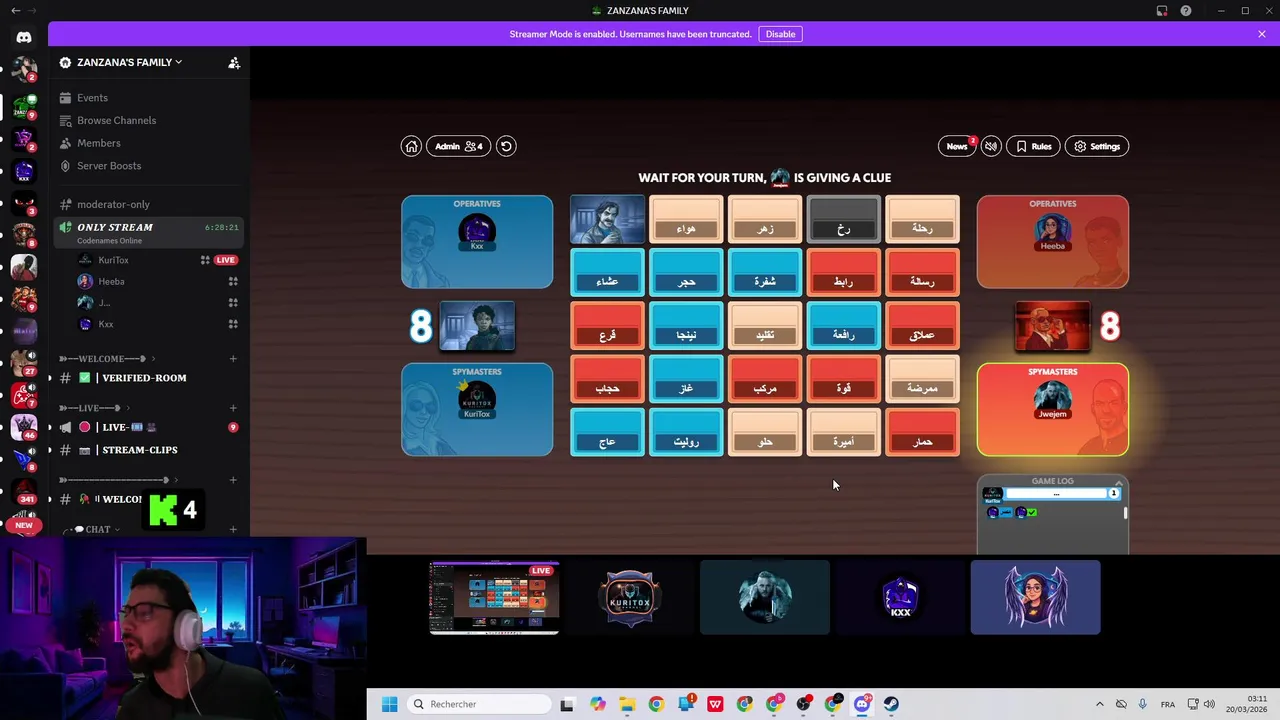The height and width of the screenshot is (720, 1280).
Task: Click the activity icon beside Heeba
Action: point(233,282)
